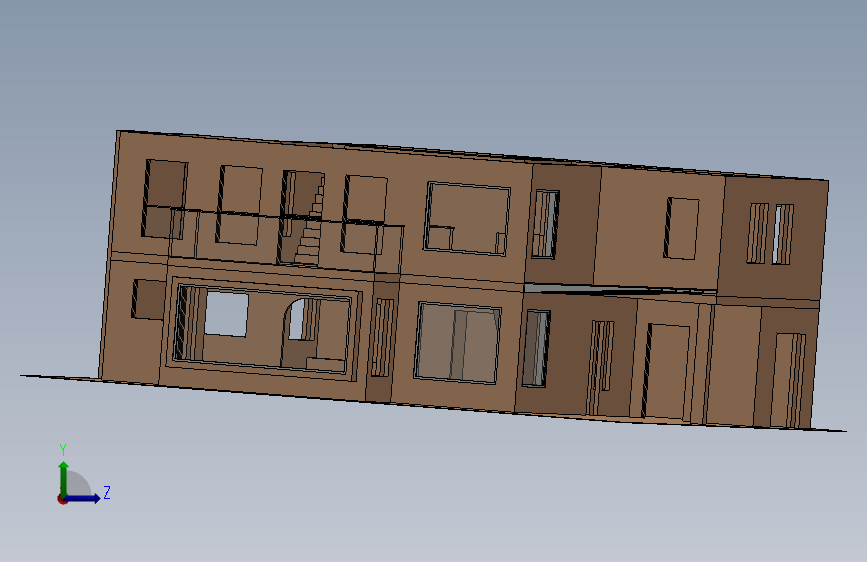Click the red X axis dot at the triad origin
The image size is (867, 562).
tap(62, 499)
